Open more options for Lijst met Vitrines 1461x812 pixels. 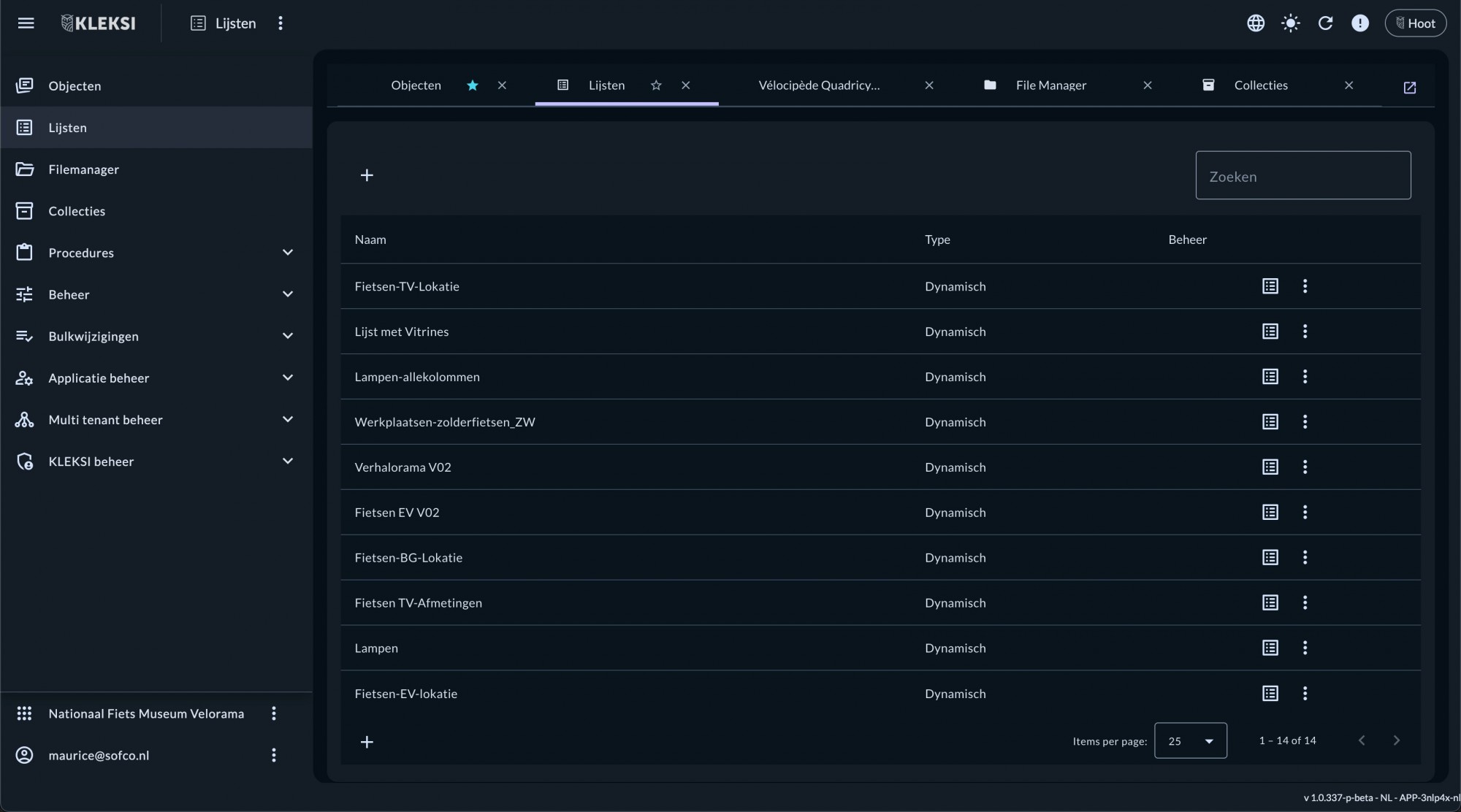click(1305, 332)
